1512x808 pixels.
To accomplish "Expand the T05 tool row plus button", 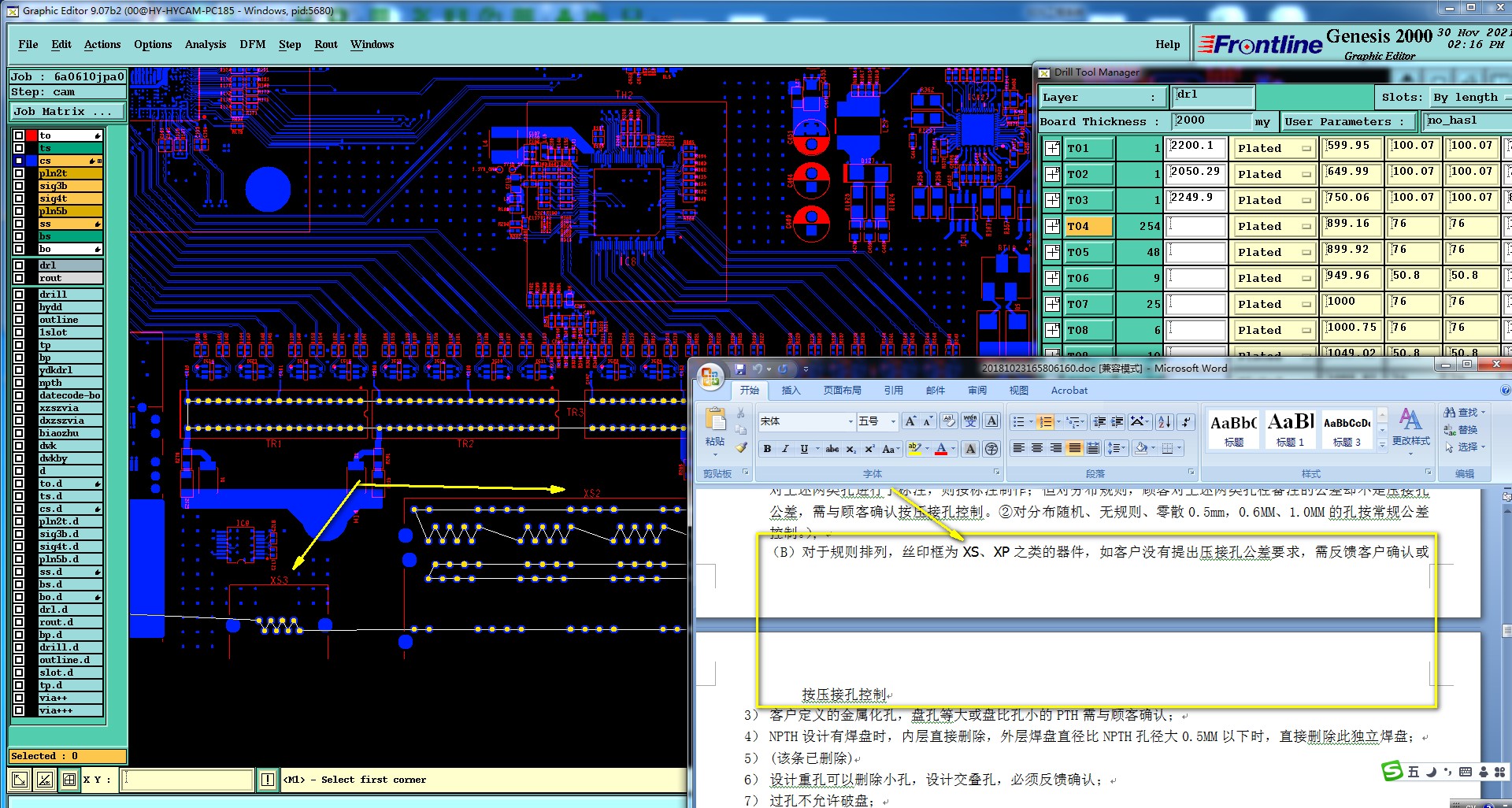I will (1052, 252).
